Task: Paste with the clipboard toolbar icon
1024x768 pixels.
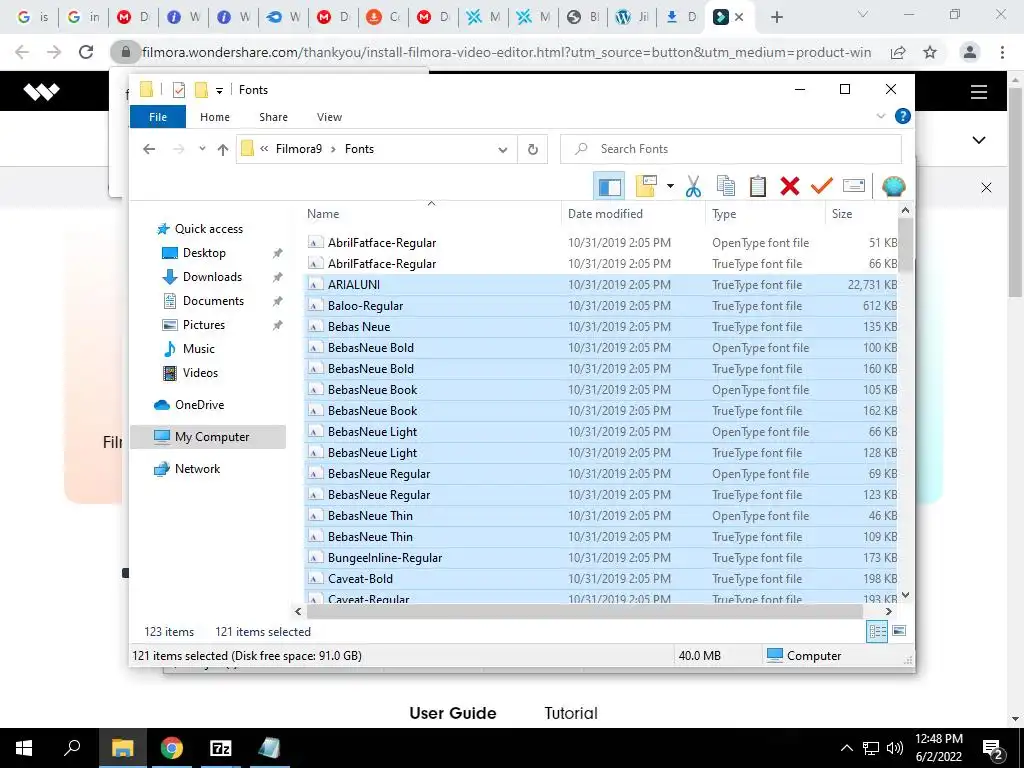Action: coord(758,187)
